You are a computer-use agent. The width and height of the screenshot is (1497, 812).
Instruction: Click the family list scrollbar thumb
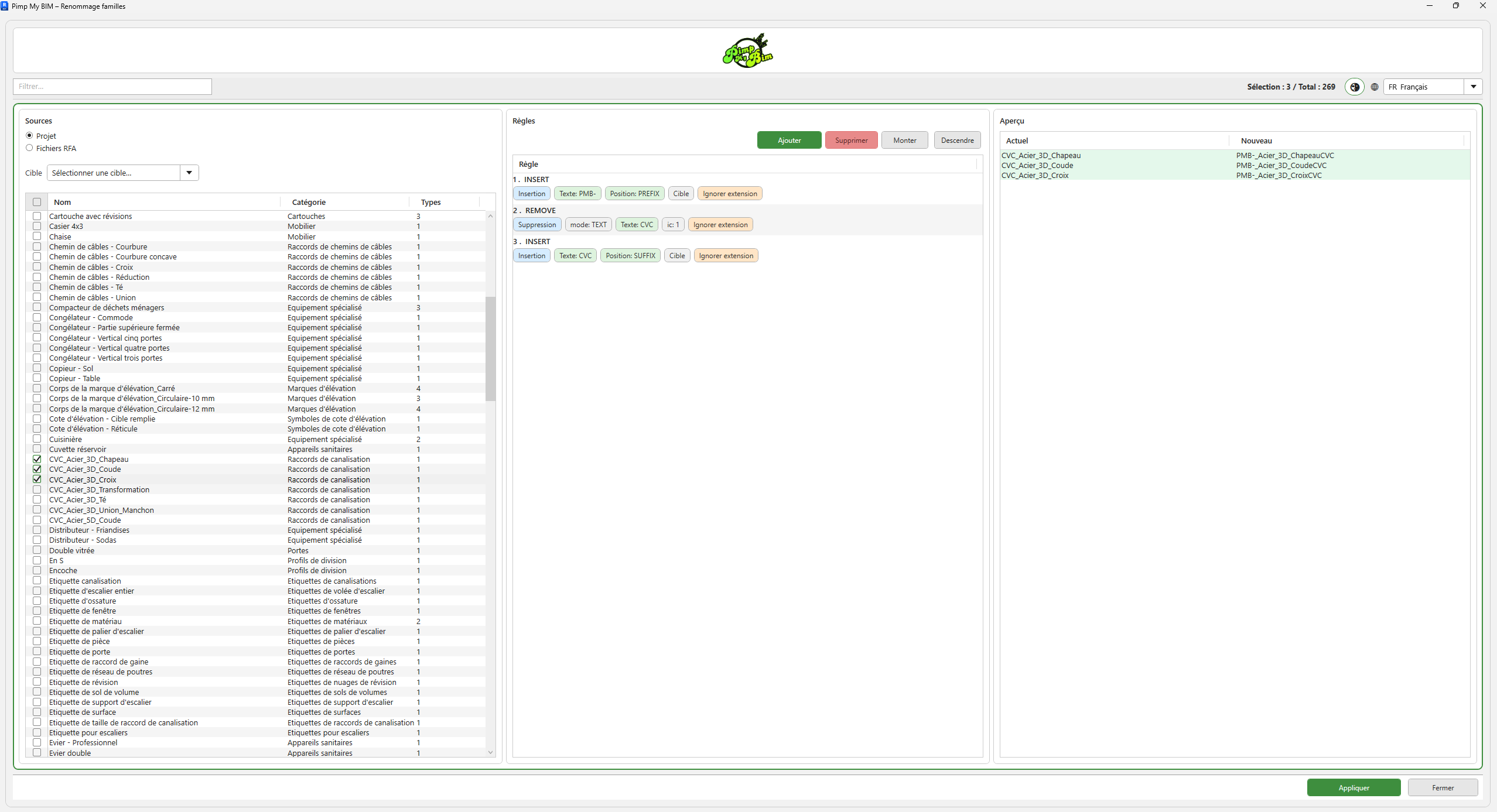[490, 348]
